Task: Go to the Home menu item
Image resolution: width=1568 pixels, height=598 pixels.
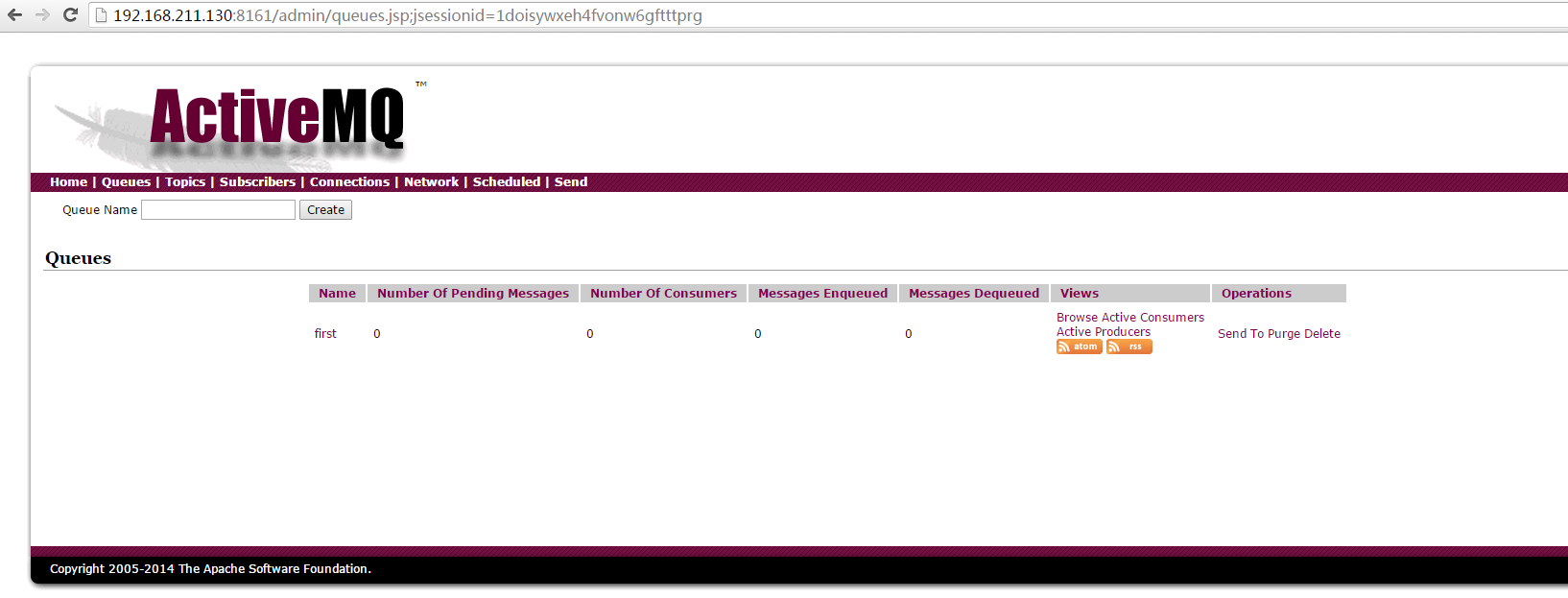Action: click(x=68, y=181)
